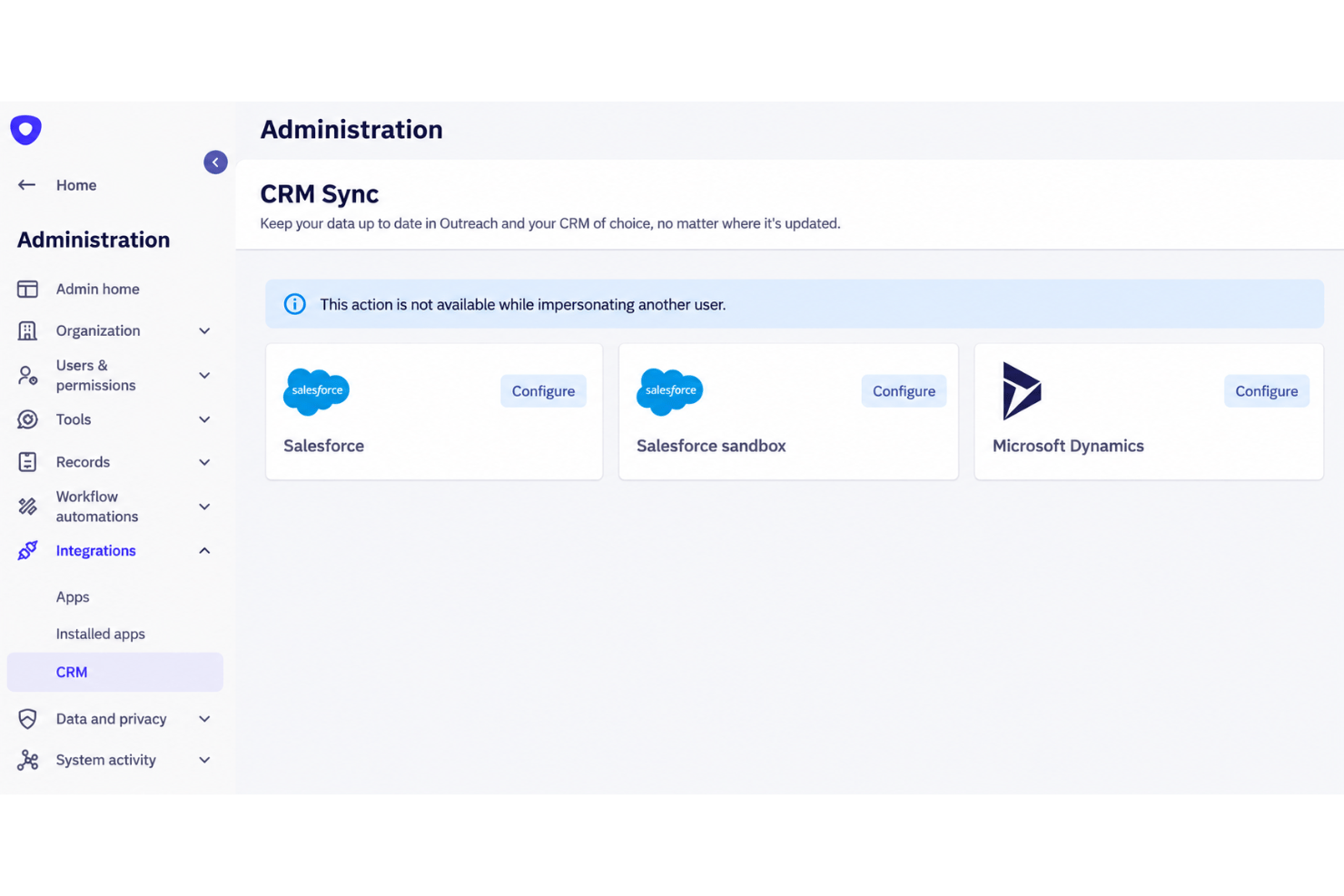Click the System activity label
The height and width of the screenshot is (896, 1344).
pyautogui.click(x=105, y=760)
